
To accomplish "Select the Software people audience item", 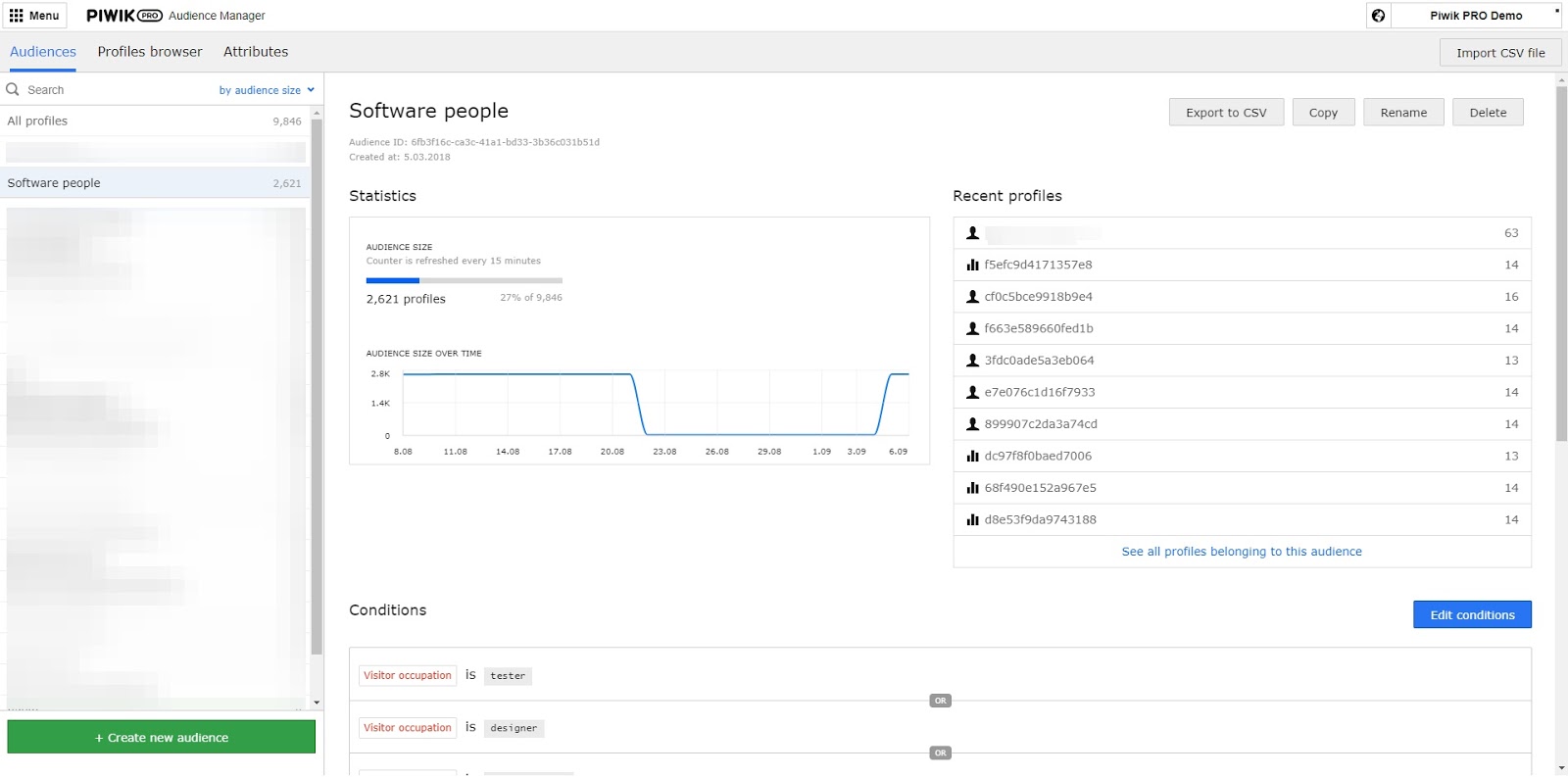I will pyautogui.click(x=155, y=183).
